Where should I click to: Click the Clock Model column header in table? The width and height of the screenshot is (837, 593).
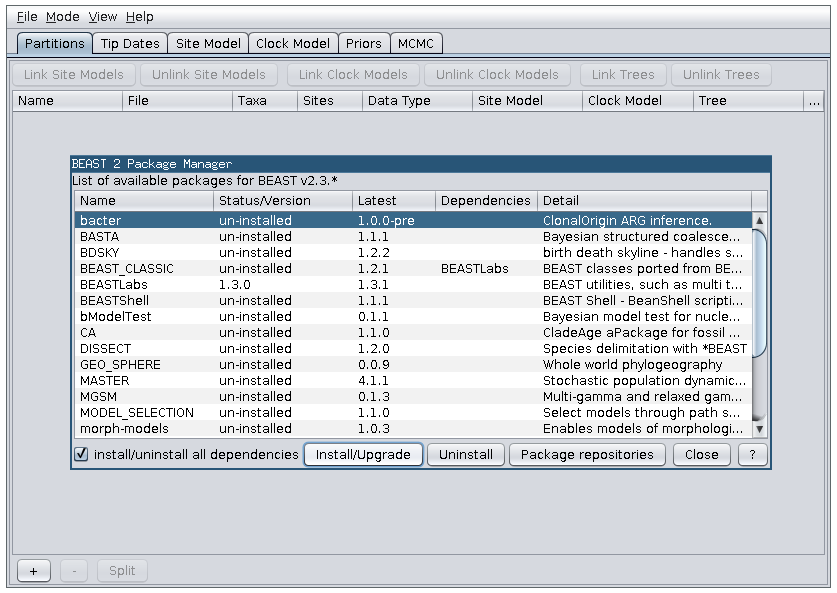pos(637,101)
